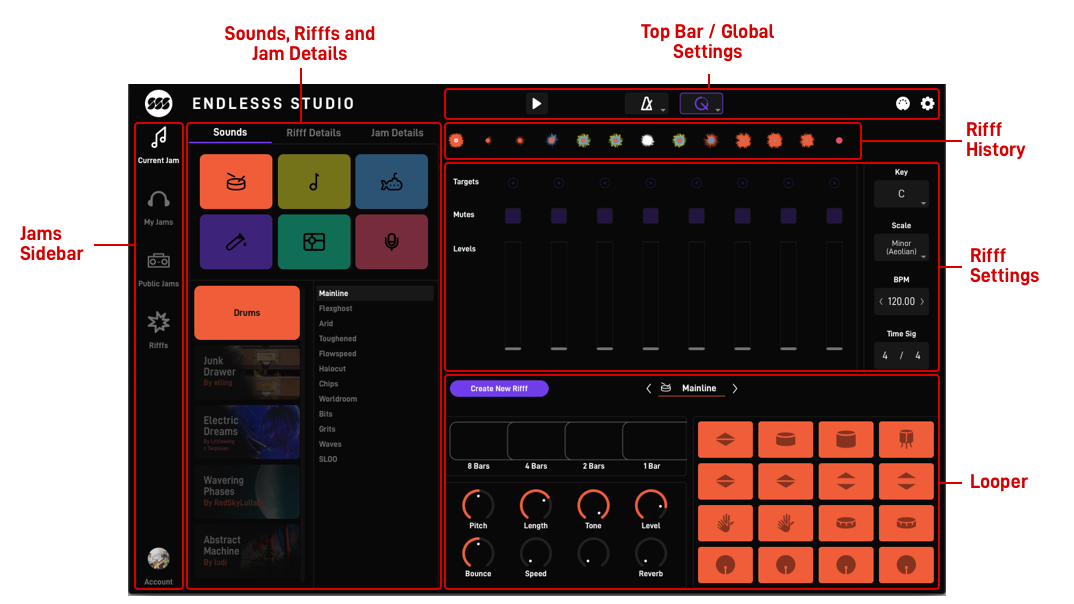Open the Rifffs sidebar section

[x=158, y=329]
